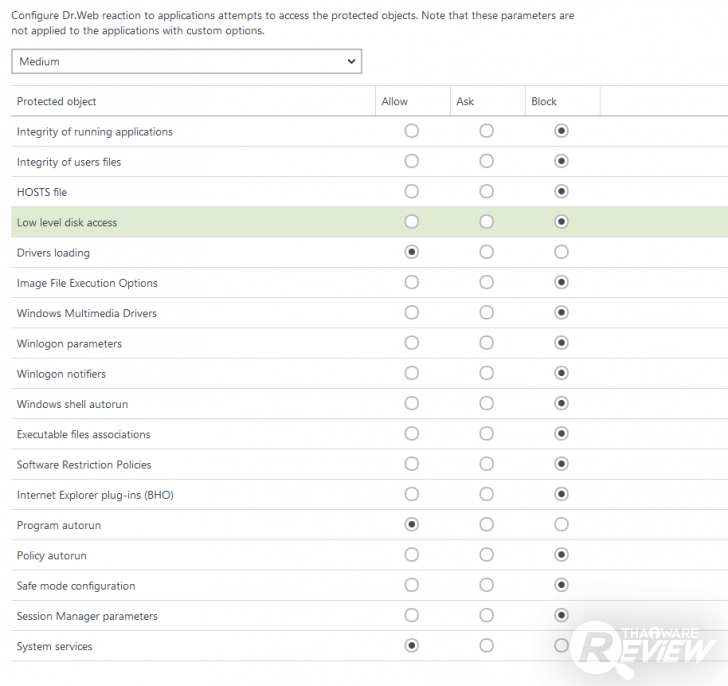Choose Ask for Executable files associations
The width and height of the screenshot is (728, 686).
pyautogui.click(x=486, y=434)
